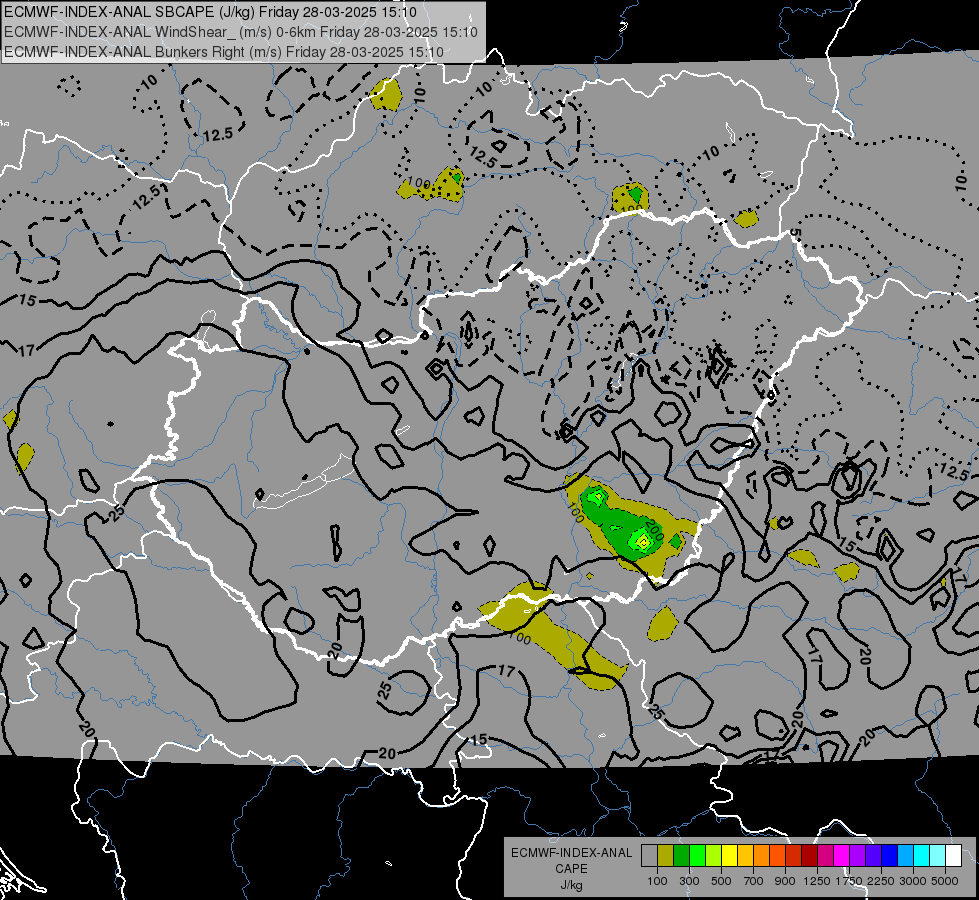
Task: Click the Bunkers Right header line
Action: tap(224, 52)
